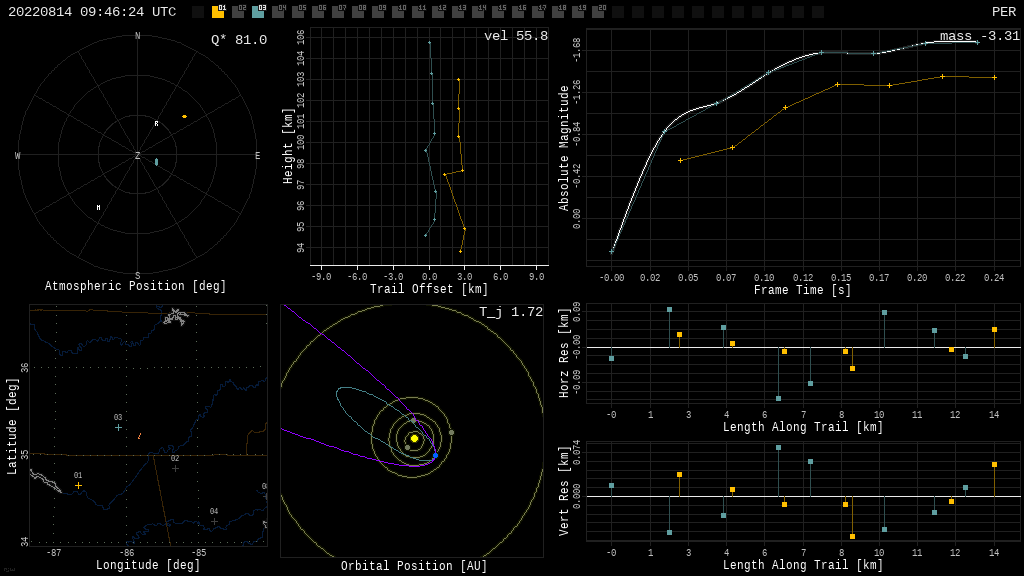This screenshot has width=1024, height=576.
Task: Click station 20 indicator box
Action: click(x=599, y=11)
